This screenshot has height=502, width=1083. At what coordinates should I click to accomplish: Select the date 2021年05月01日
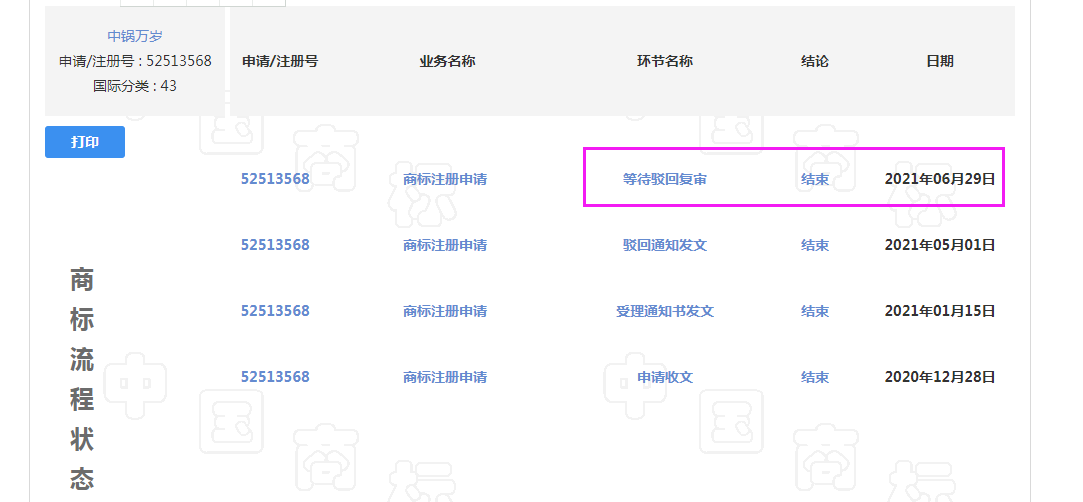tap(940, 245)
